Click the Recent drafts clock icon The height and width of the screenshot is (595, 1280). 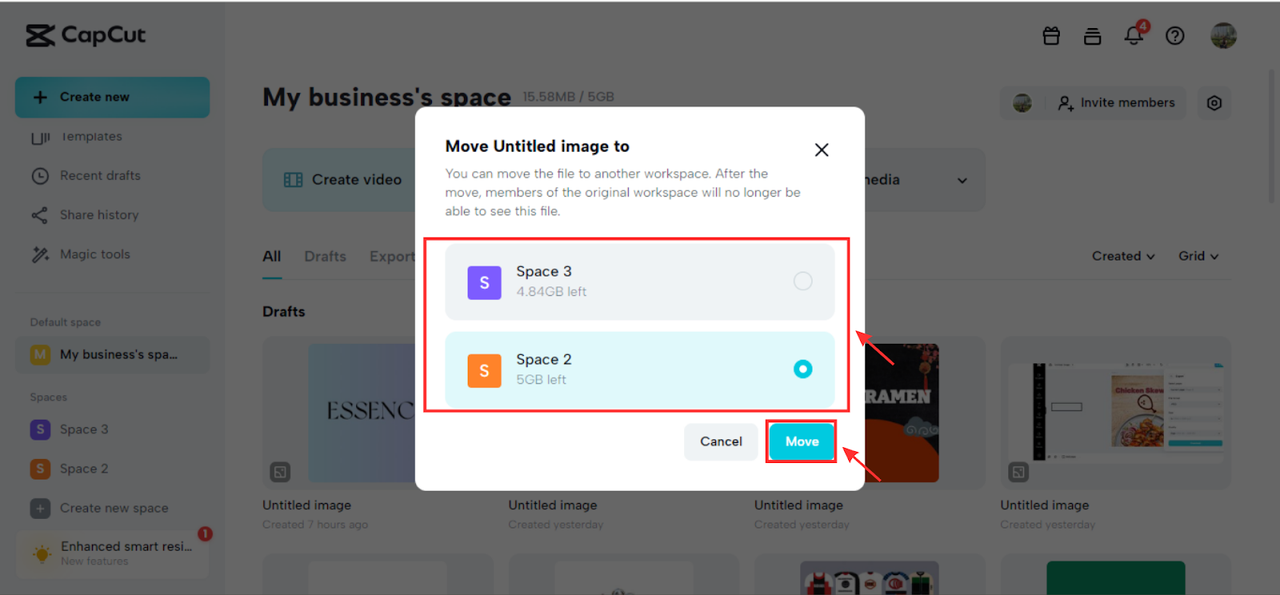point(40,176)
